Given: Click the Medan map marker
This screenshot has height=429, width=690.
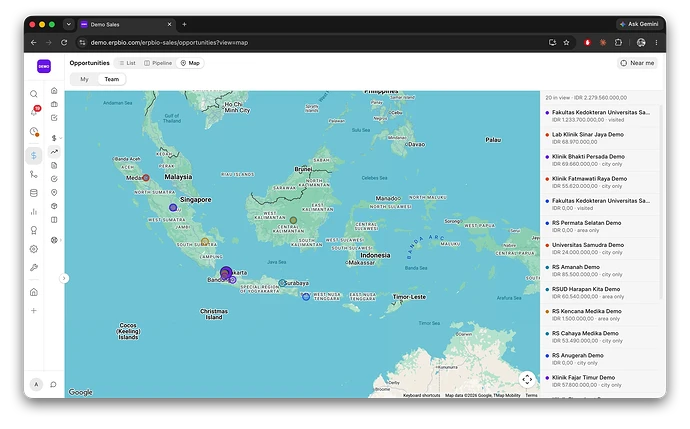Looking at the screenshot, I should [146, 178].
